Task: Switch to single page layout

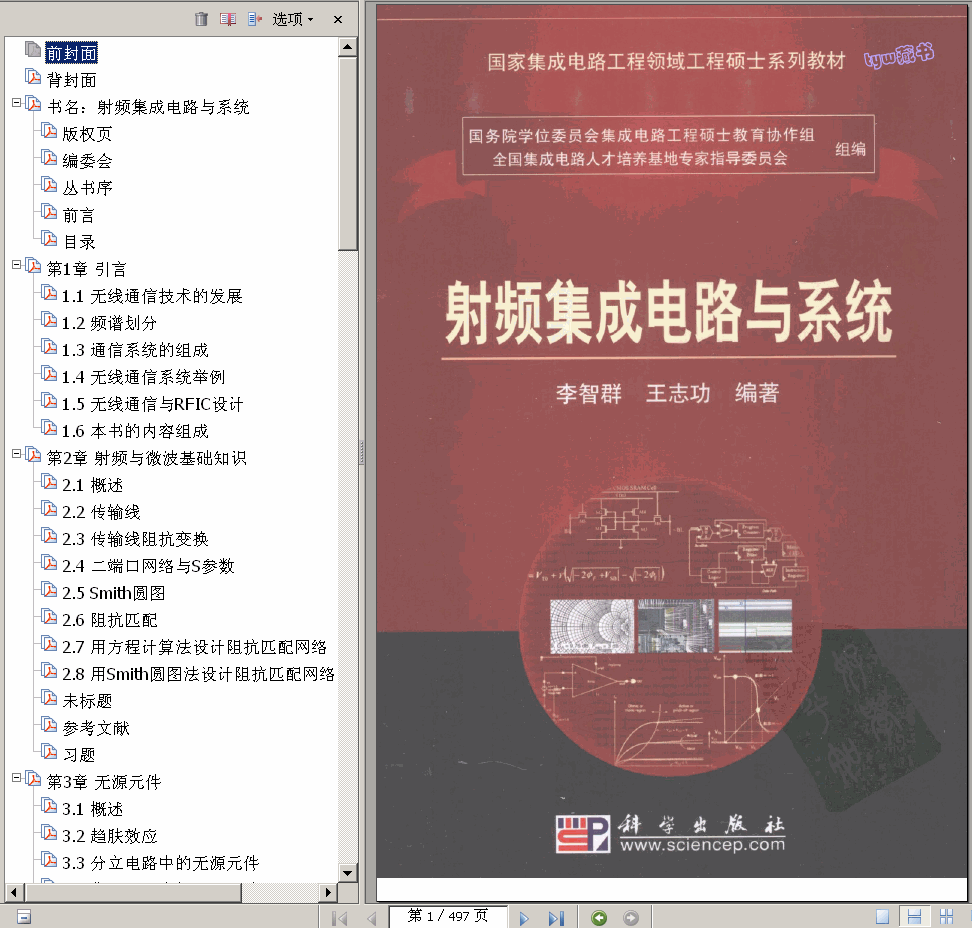Action: [x=882, y=917]
